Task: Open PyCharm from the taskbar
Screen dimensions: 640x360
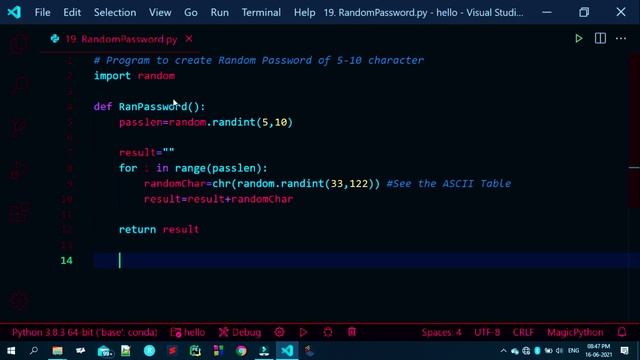Action: coord(195,351)
